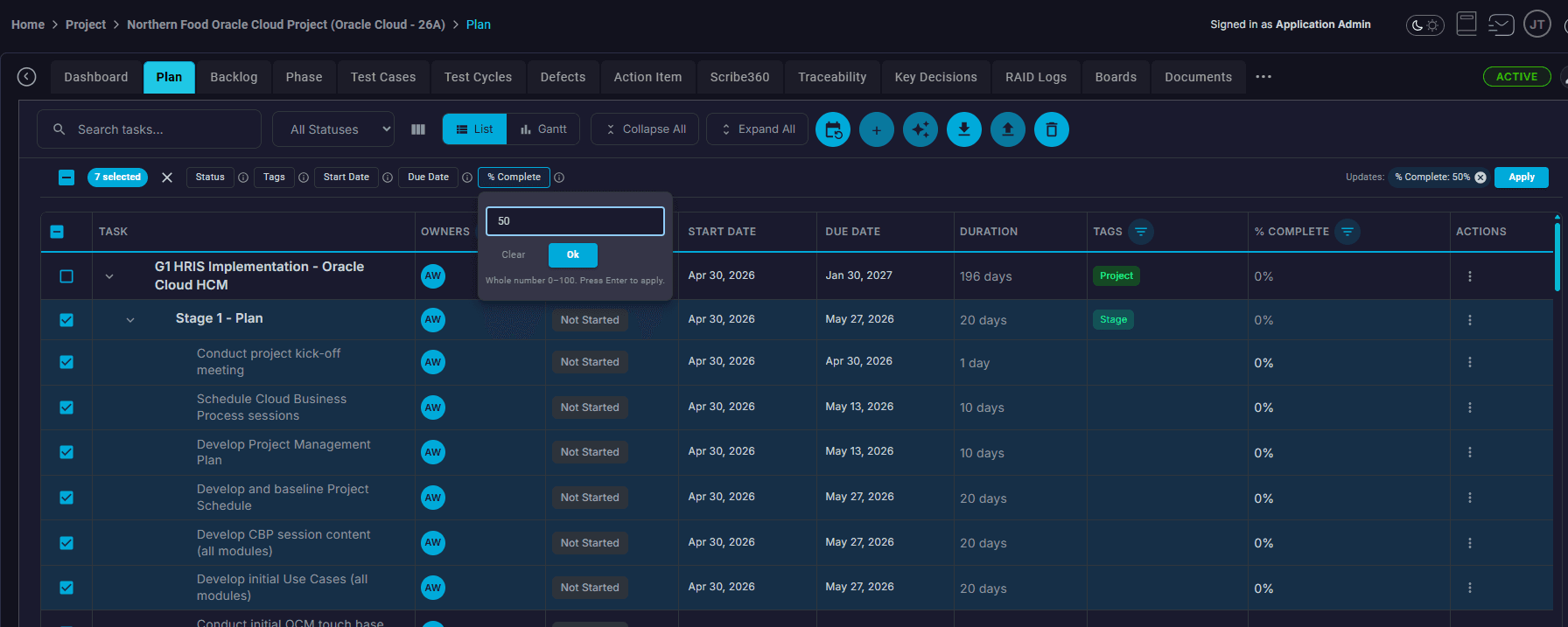Toggle the bulk selection checkbox beside 7 selected
This screenshot has width=1568, height=627.
[66, 178]
